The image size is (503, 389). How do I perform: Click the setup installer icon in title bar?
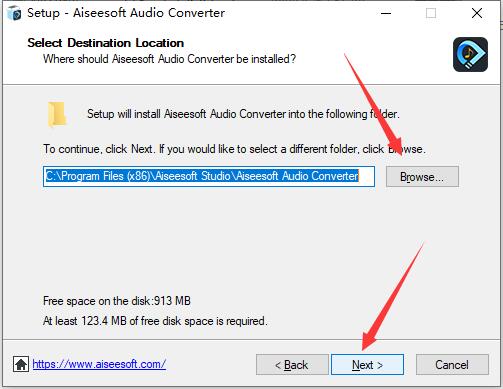coord(14,13)
